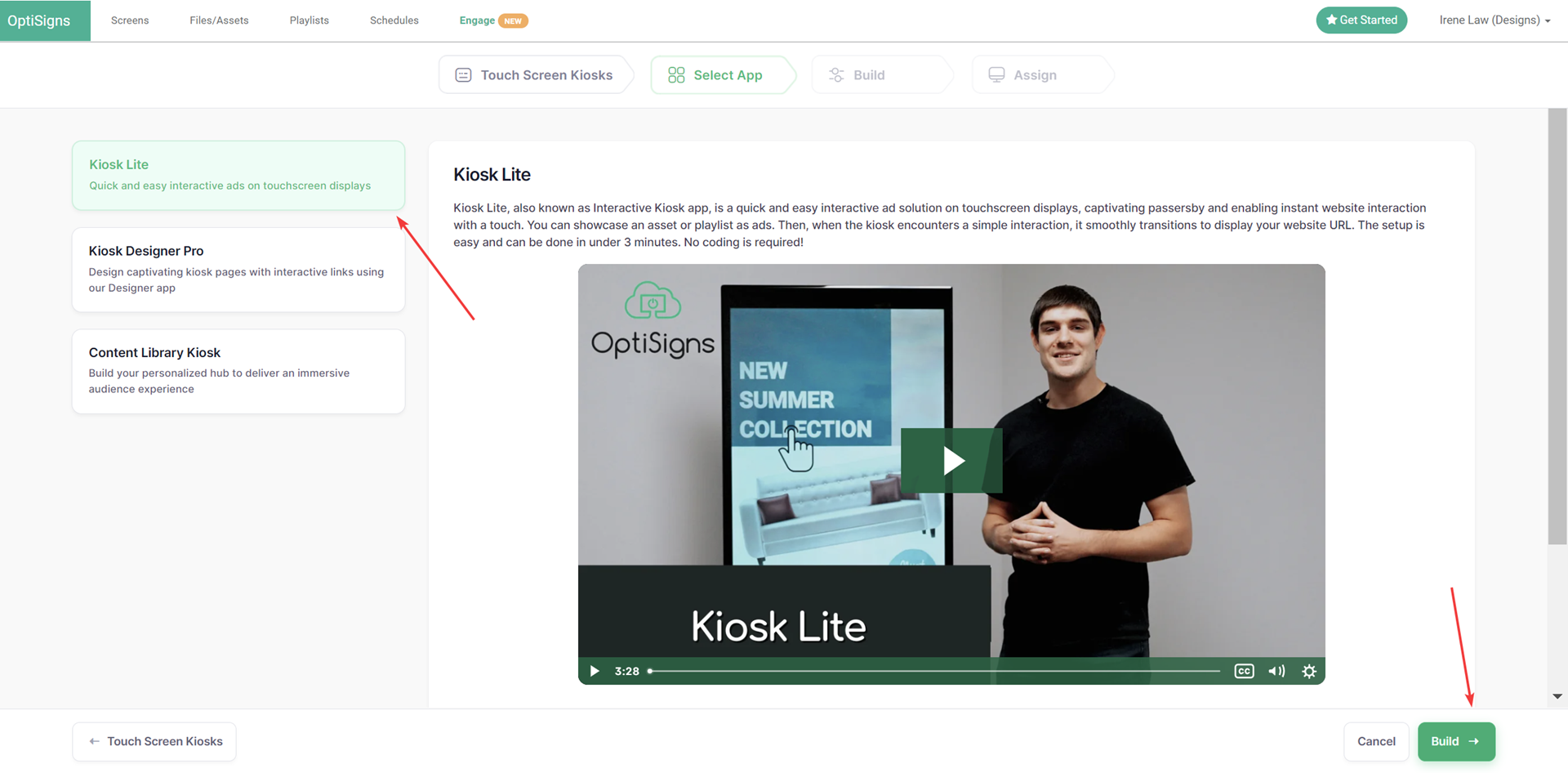
Task: Open video settings gear
Action: coord(1309,671)
